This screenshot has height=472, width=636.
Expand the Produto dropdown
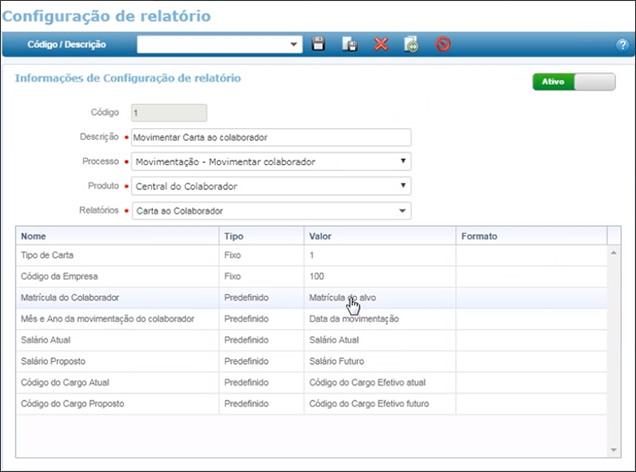click(x=403, y=185)
